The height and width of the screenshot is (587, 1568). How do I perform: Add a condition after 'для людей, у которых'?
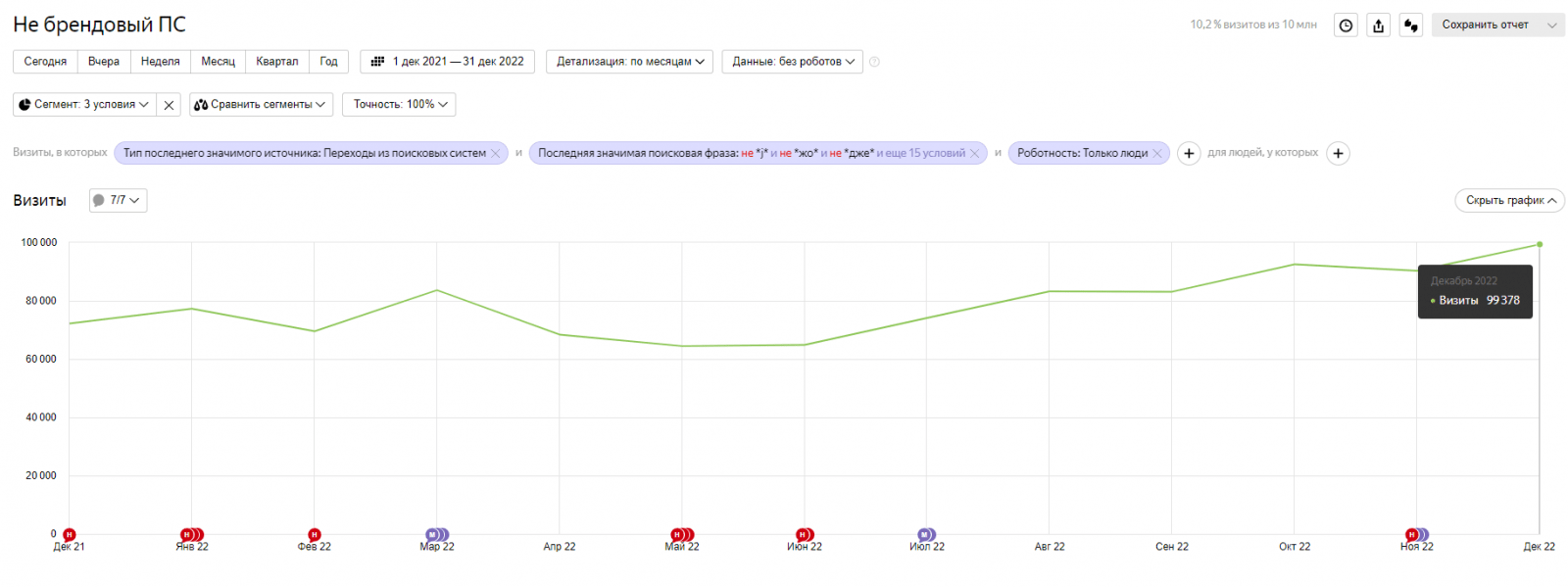[x=1338, y=154]
